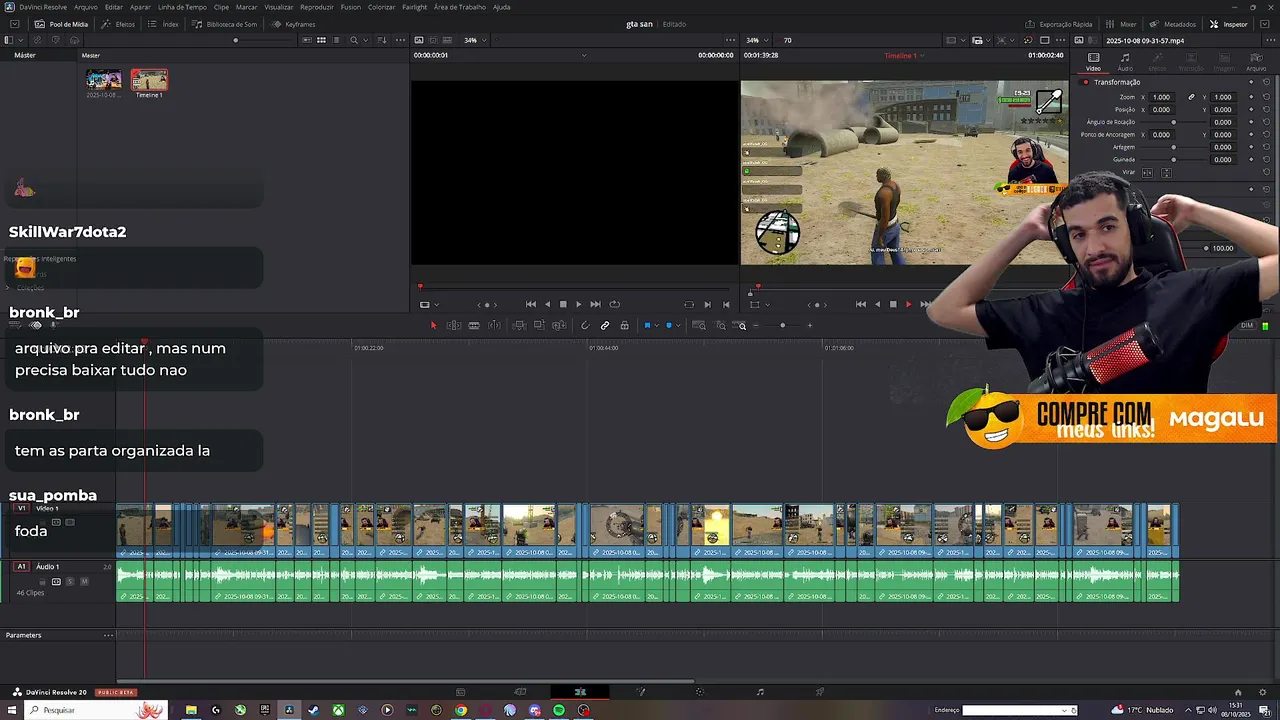Image resolution: width=1280 pixels, height=720 pixels.
Task: Open the panel layout dropdown in media pool
Action: (x=21, y=40)
